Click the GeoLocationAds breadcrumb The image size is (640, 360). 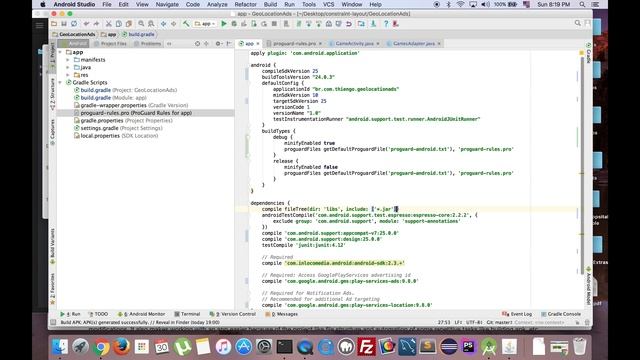pos(74,34)
